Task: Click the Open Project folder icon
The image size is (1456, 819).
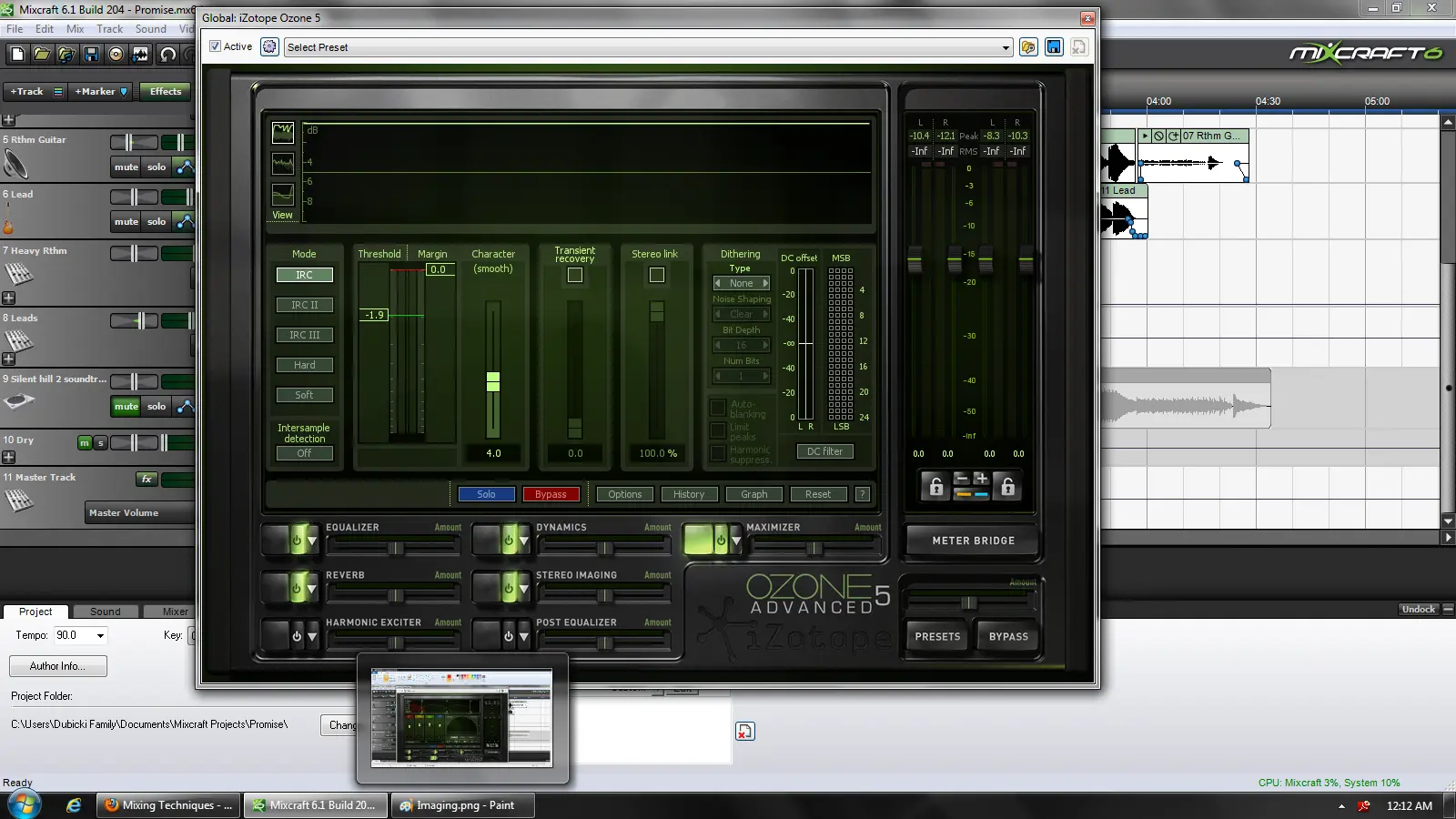Action: (42, 55)
